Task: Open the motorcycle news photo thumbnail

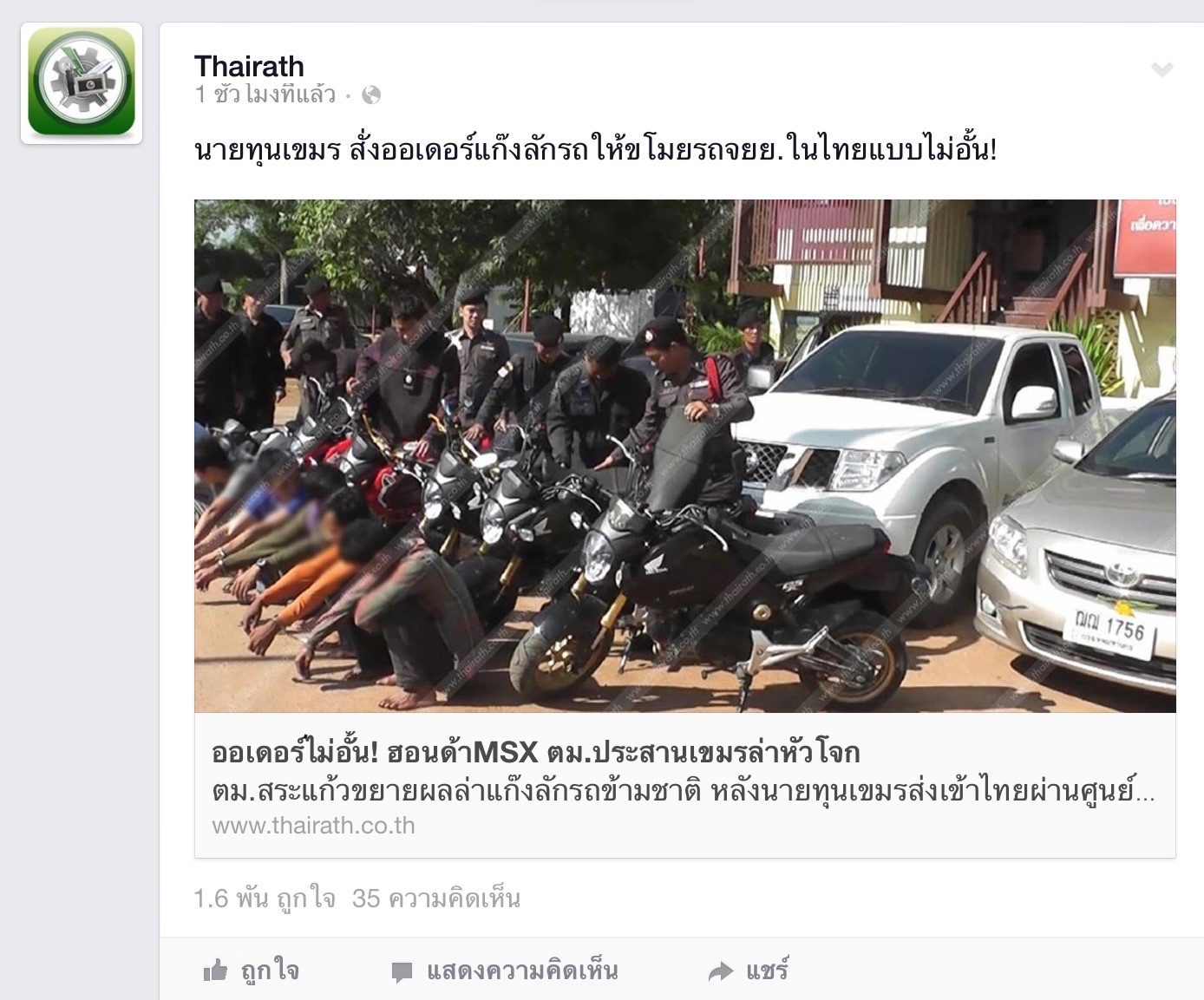Action: (x=685, y=456)
